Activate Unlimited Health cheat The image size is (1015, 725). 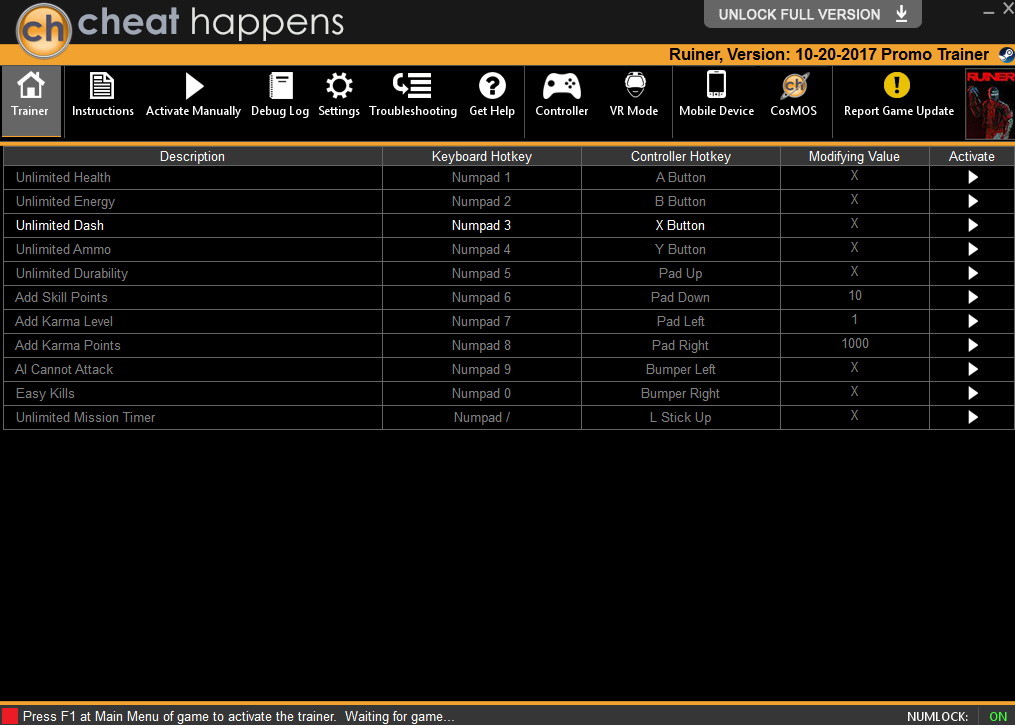(x=972, y=177)
